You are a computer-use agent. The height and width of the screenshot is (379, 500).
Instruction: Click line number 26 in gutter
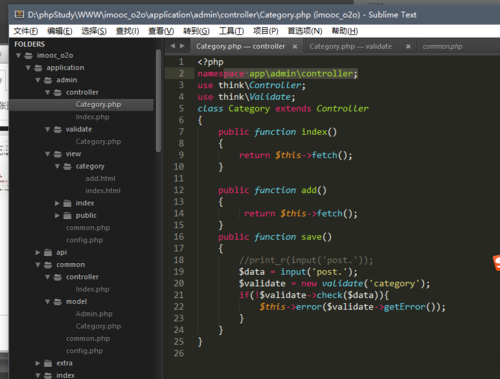click(x=179, y=353)
